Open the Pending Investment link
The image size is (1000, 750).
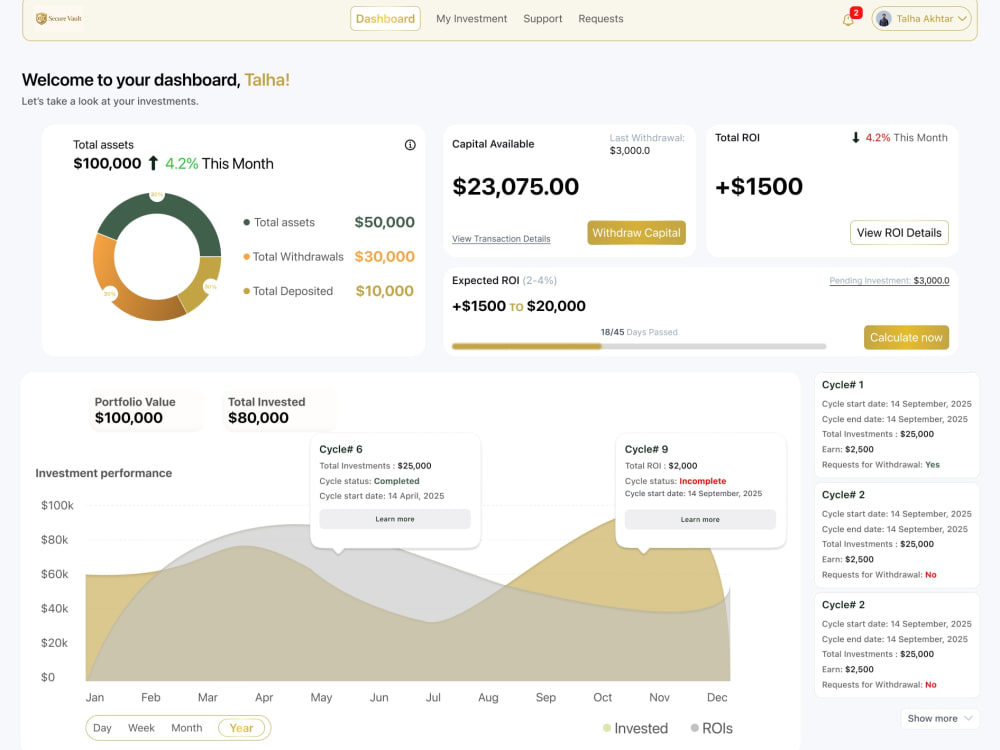[889, 281]
